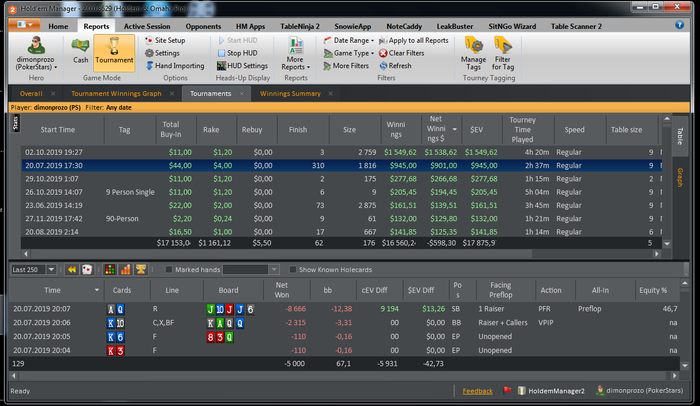Click the colored grid icon in hands toolbar
700x406 pixels.
(110, 269)
